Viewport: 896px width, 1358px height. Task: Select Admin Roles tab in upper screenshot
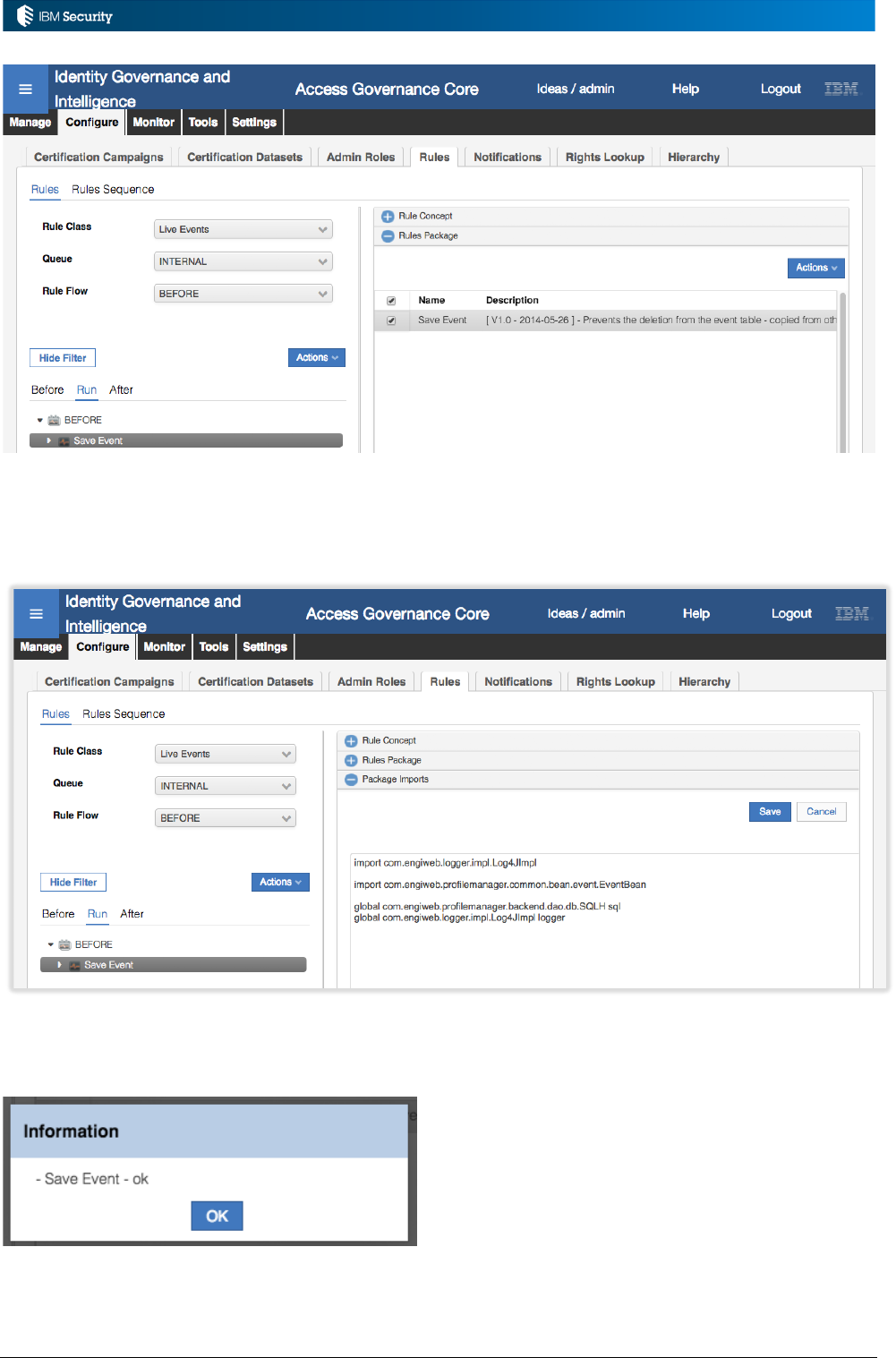coord(361,158)
